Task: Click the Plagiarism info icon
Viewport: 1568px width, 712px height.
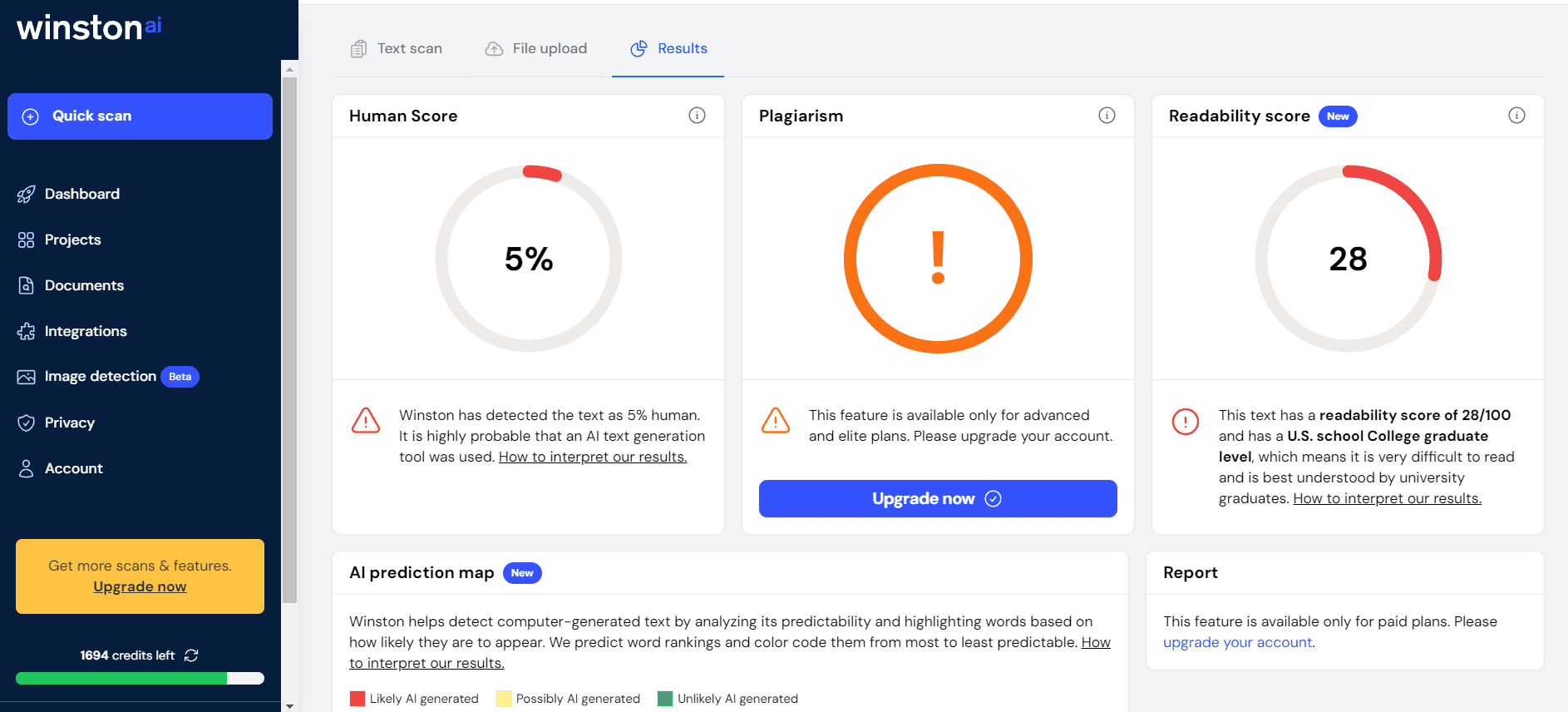Action: (x=1107, y=116)
